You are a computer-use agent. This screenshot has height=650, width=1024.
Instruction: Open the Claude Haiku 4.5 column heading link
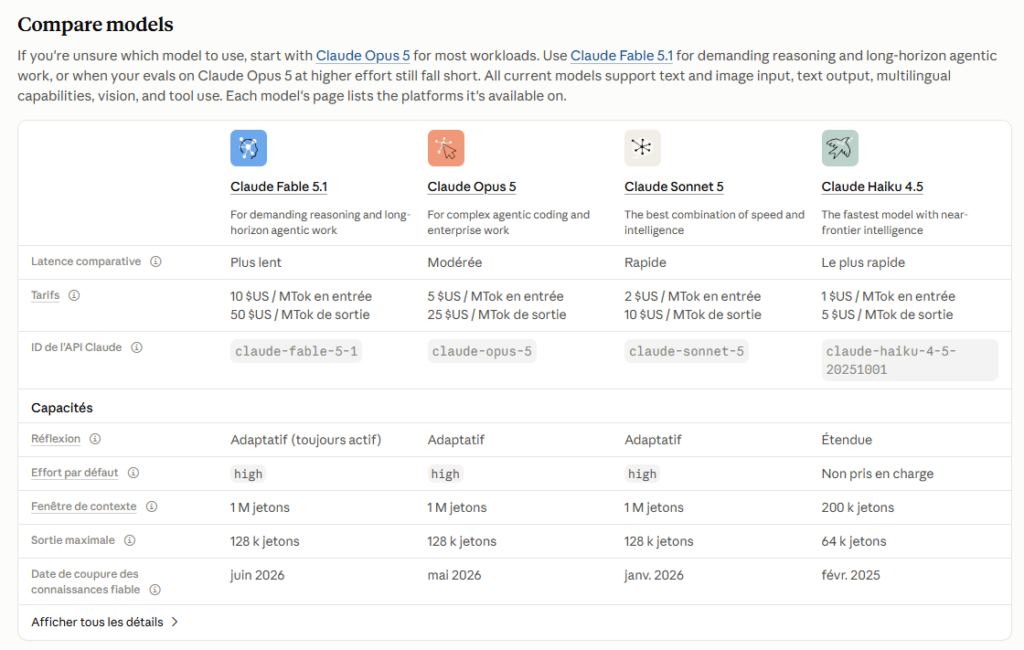click(x=872, y=187)
